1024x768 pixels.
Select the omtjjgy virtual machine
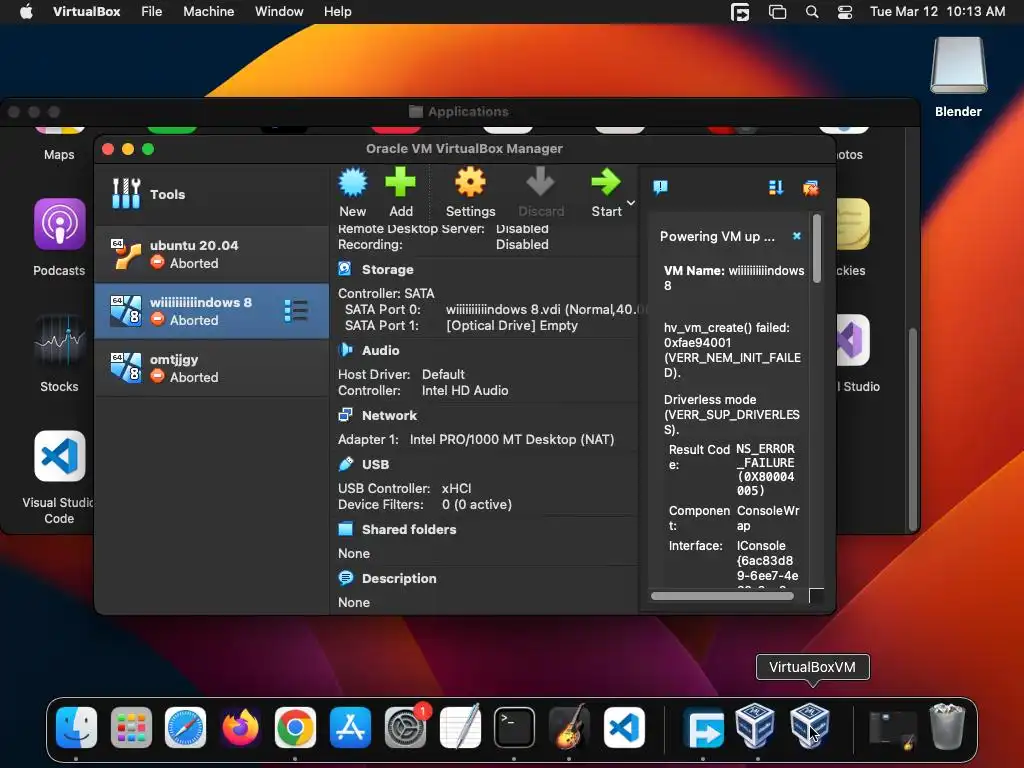coord(212,368)
